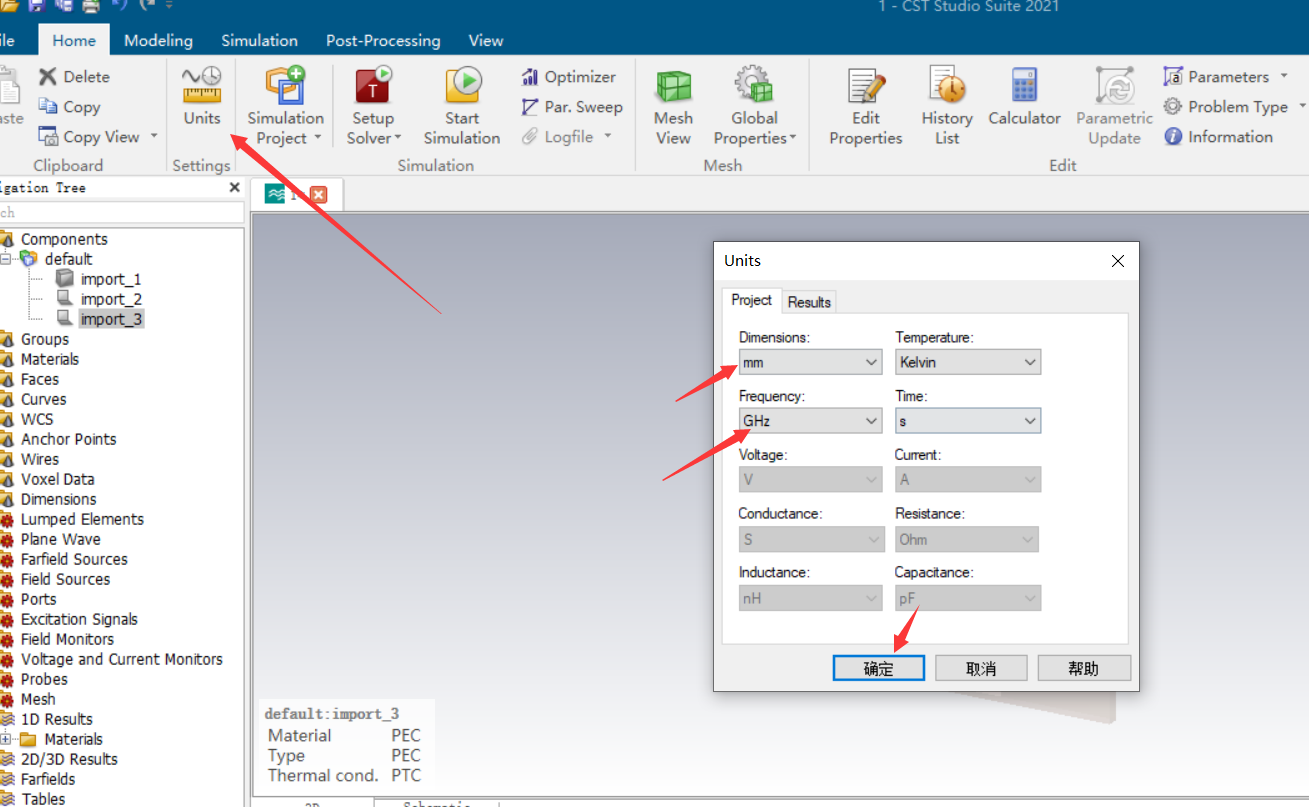1309x807 pixels.
Task: Select Farfields tree item
Action: click(x=48, y=779)
